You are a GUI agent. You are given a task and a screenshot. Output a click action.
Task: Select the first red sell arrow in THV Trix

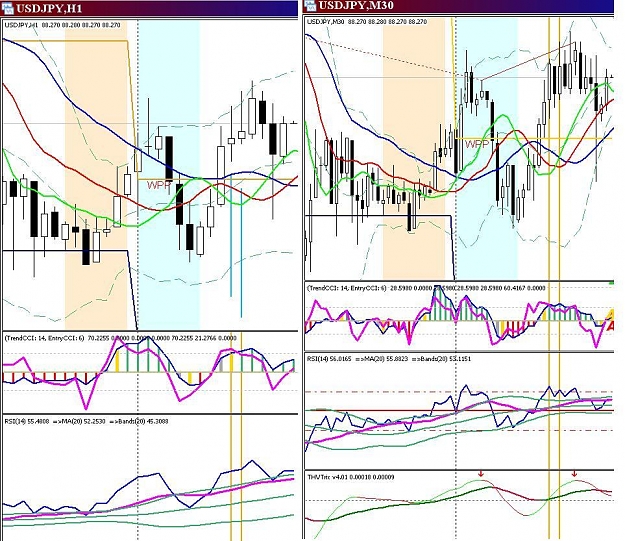481,474
